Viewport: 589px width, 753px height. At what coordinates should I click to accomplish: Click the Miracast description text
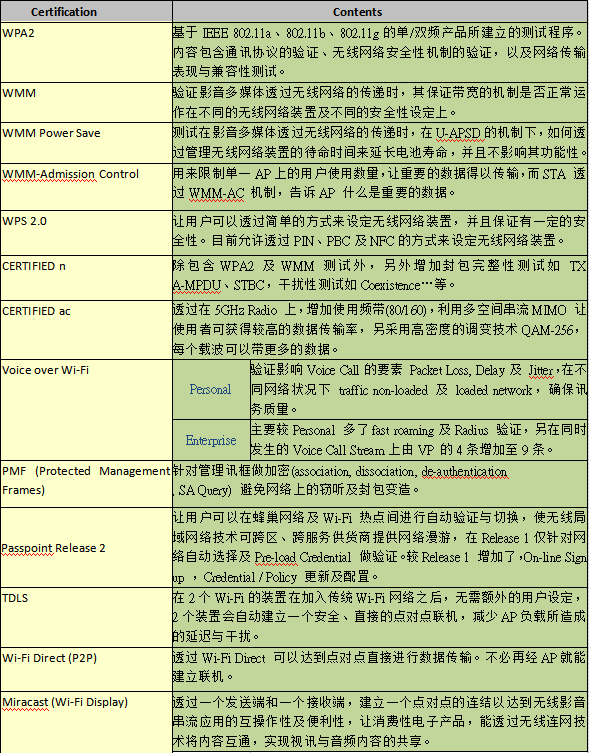point(380,722)
